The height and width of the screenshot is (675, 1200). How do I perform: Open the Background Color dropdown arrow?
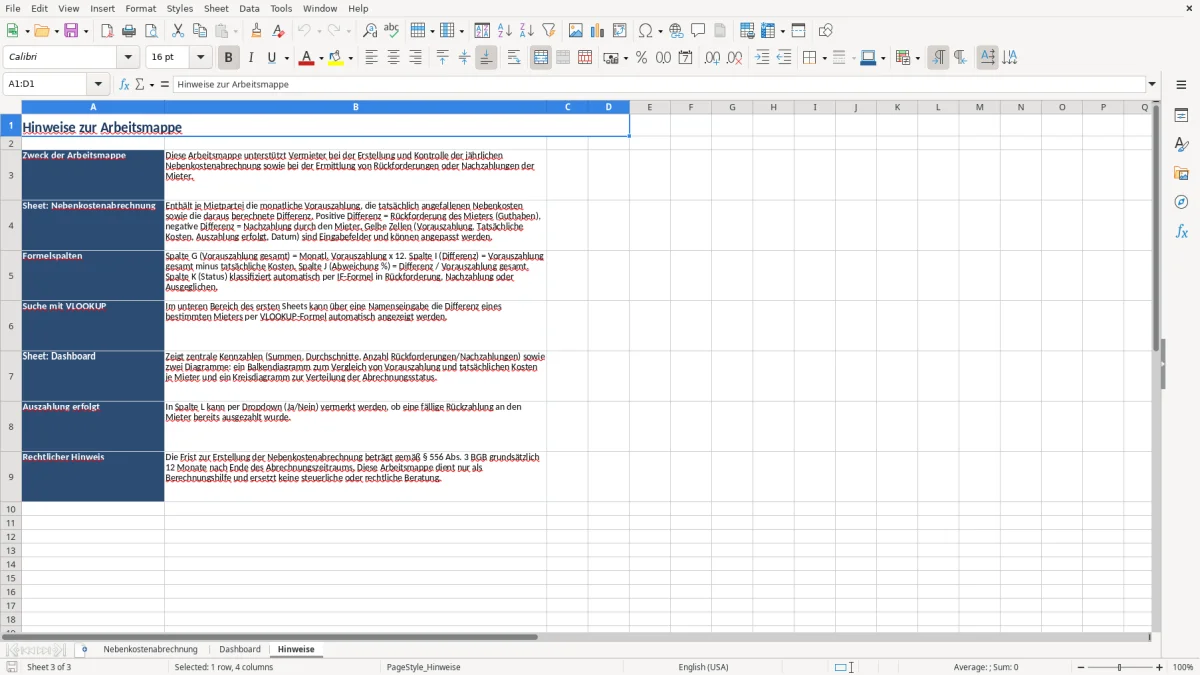[350, 58]
